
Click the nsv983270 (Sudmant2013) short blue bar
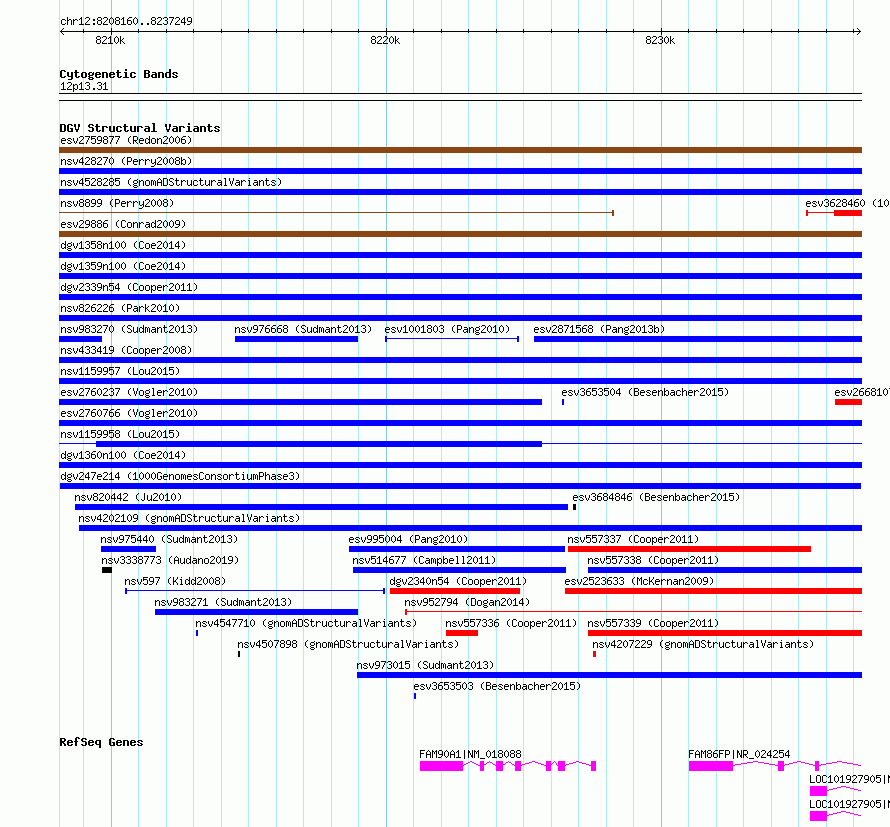[x=81, y=339]
